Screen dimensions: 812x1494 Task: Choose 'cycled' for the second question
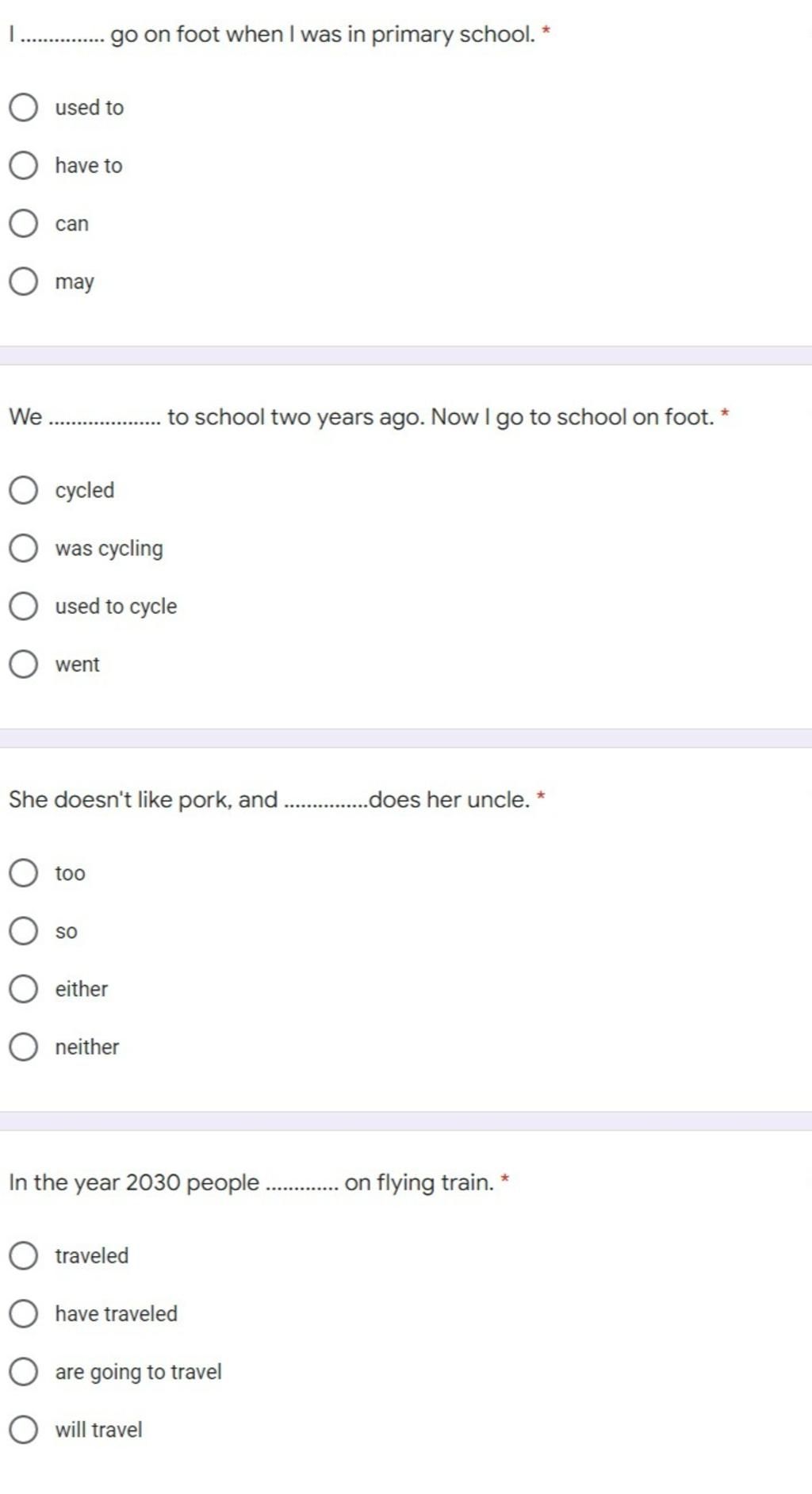click(x=24, y=490)
